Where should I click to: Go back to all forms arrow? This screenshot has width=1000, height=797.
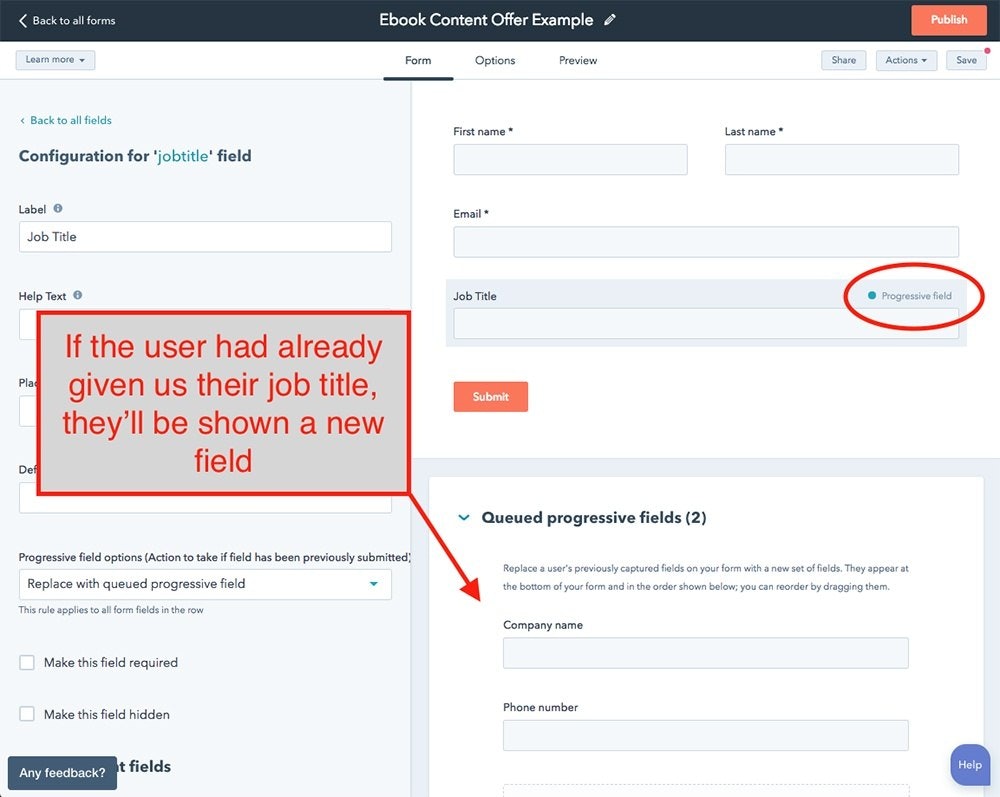tap(23, 20)
